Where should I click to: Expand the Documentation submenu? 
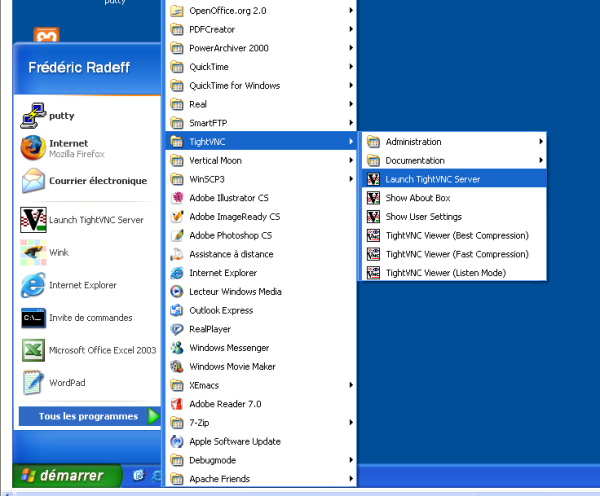click(454, 160)
